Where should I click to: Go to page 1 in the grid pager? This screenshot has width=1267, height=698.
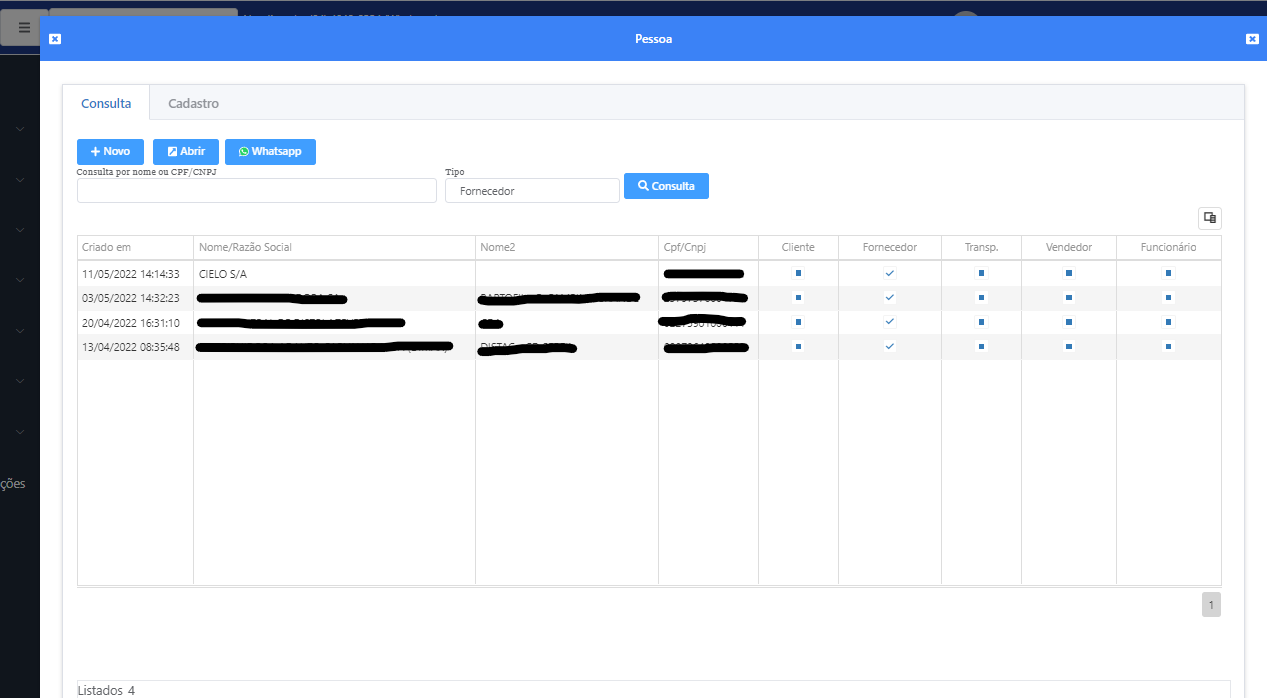pos(1210,605)
